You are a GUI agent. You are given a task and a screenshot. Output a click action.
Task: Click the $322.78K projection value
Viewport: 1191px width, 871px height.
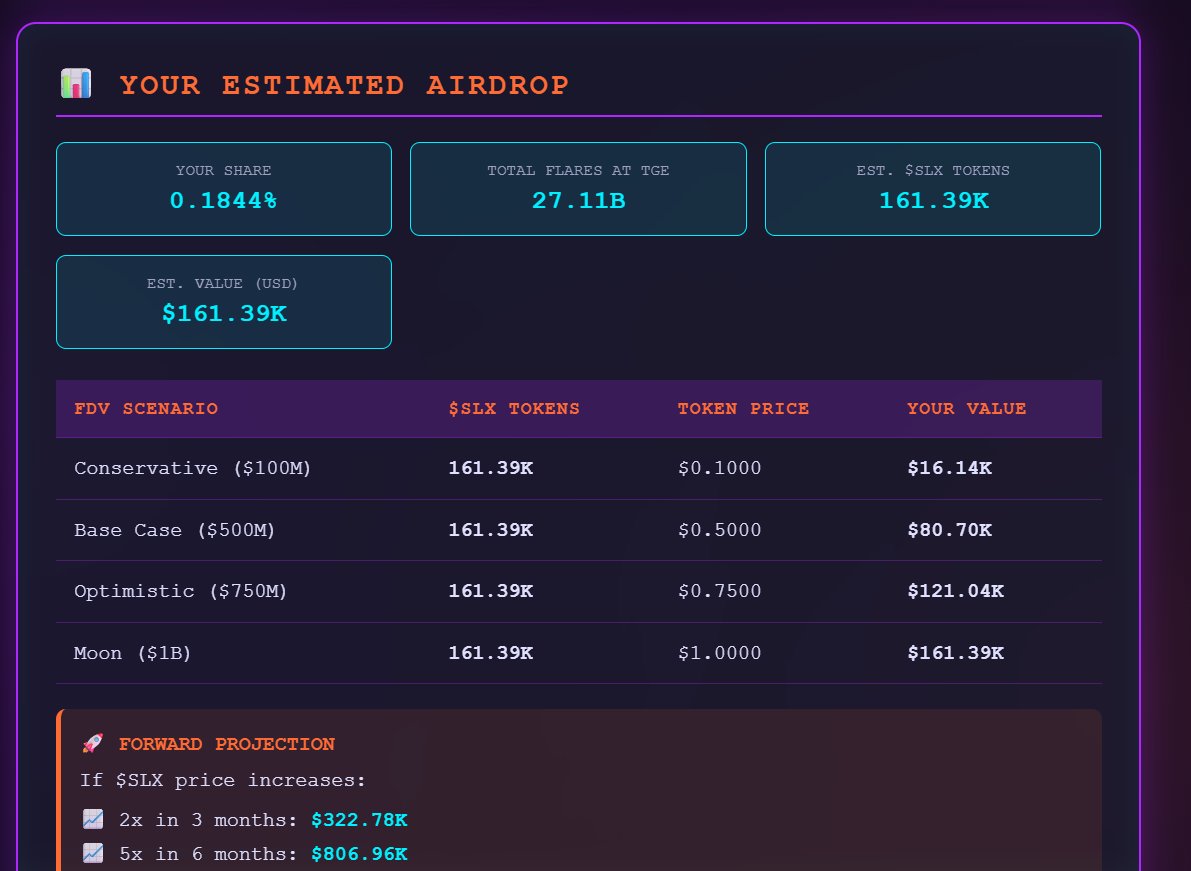tap(359, 820)
